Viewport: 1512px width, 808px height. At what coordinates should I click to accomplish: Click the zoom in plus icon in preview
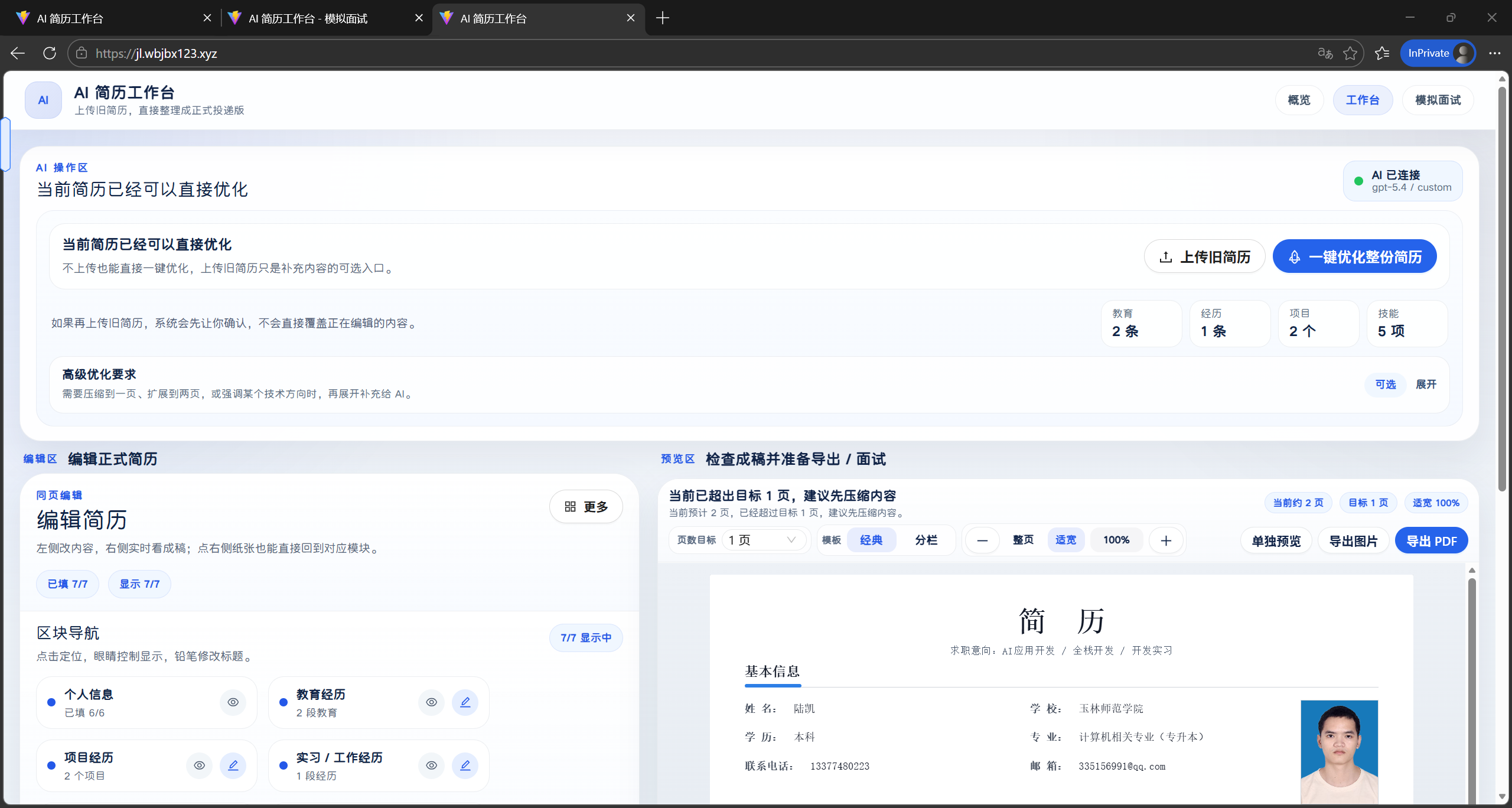[1166, 540]
